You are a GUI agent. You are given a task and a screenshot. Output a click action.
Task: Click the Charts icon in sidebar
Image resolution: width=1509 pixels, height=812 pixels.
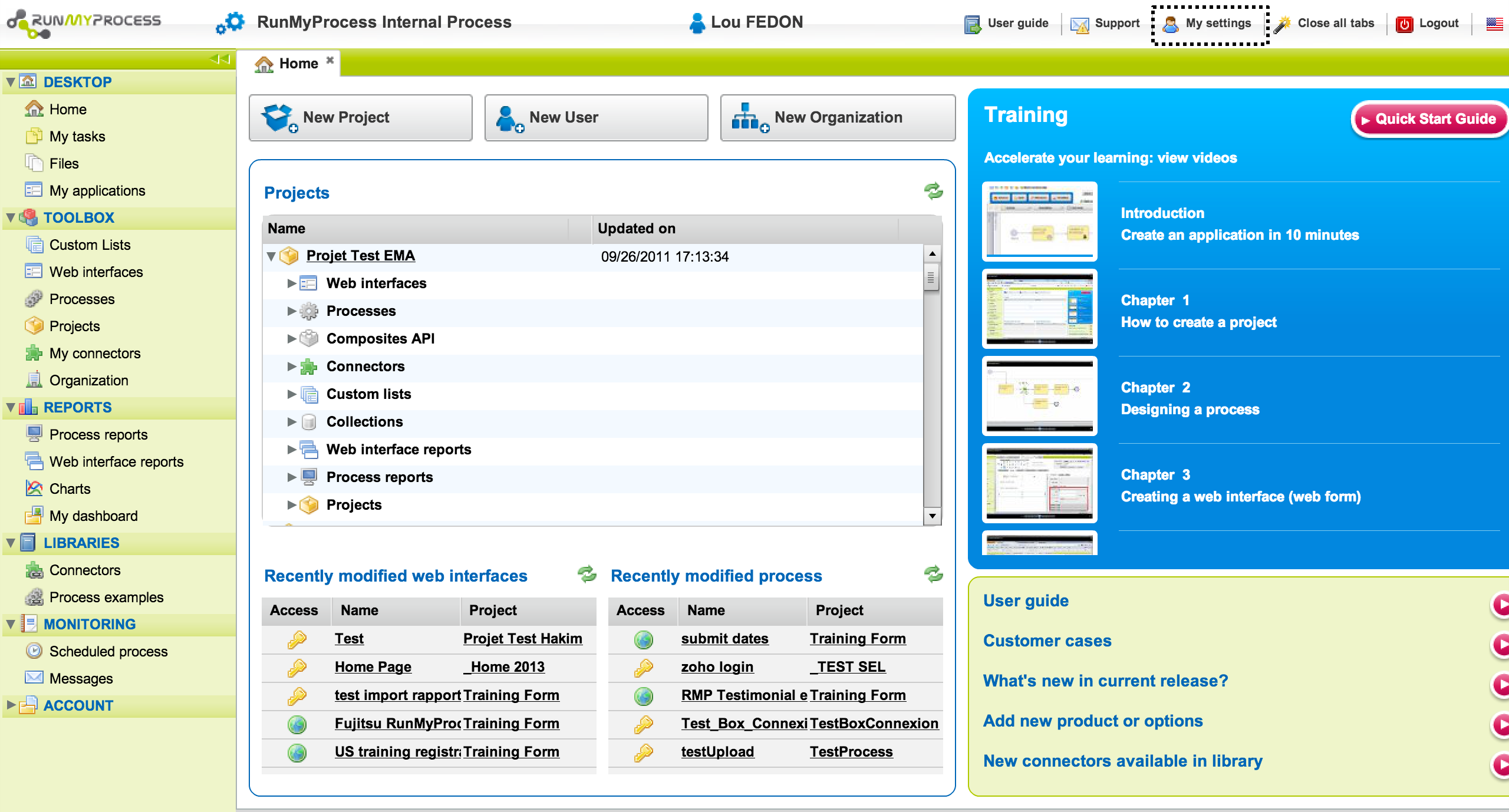34,488
